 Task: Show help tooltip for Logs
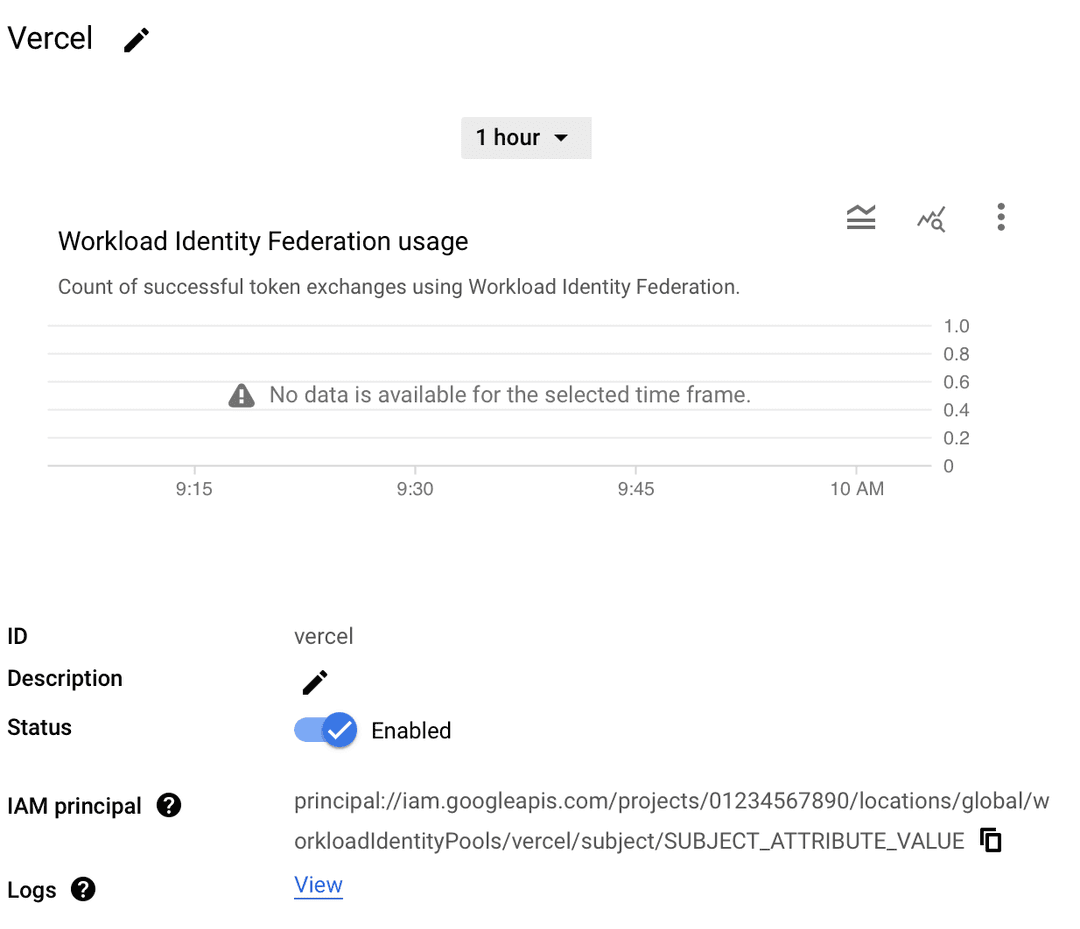(x=83, y=889)
